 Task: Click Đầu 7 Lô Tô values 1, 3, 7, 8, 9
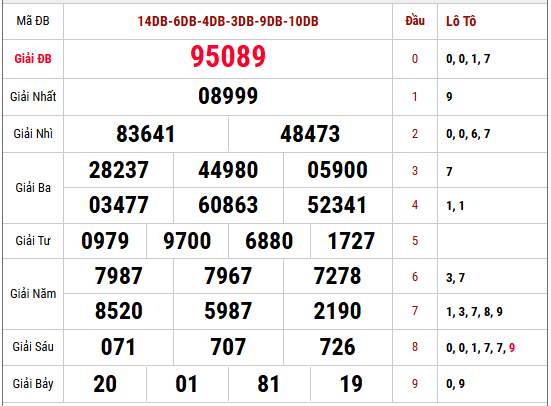(474, 312)
